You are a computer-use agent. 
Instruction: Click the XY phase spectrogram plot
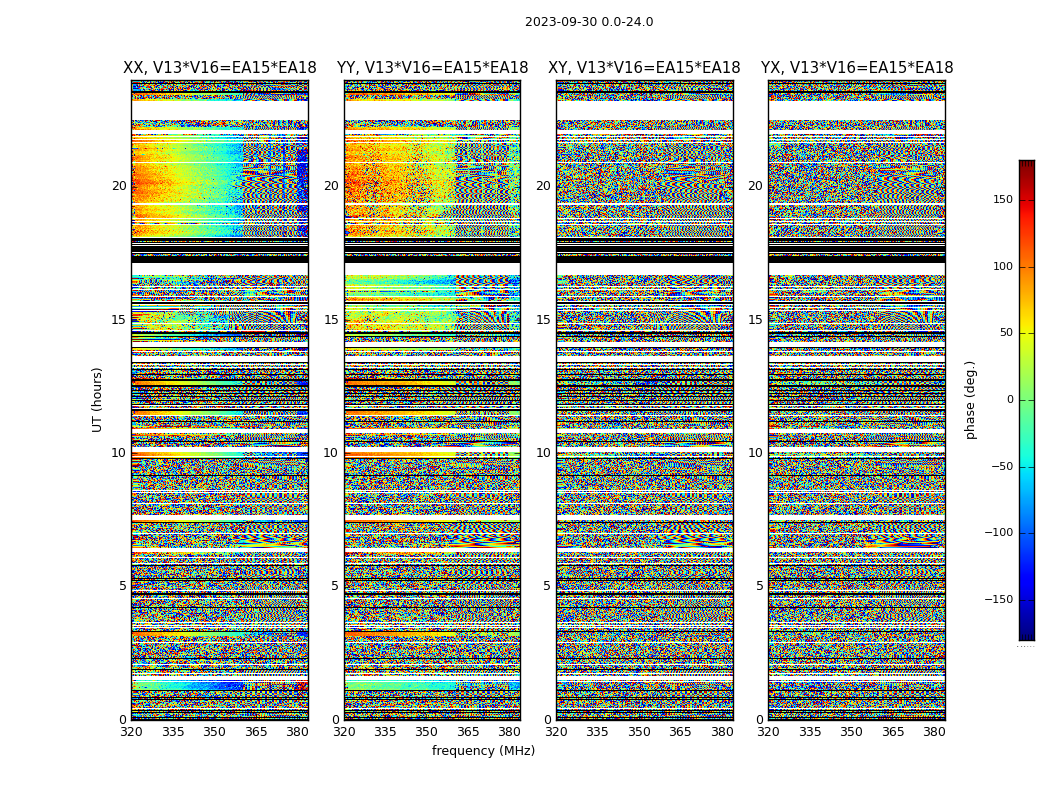645,400
